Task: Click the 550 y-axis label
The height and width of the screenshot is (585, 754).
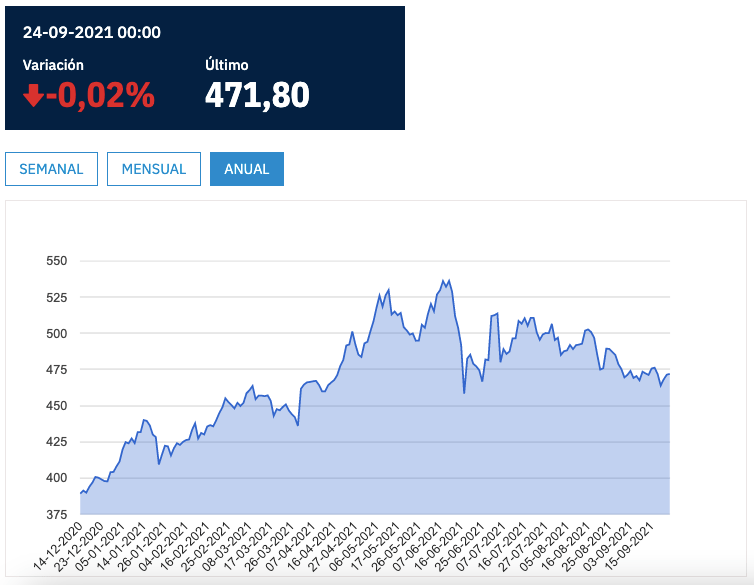Action: 56,261
